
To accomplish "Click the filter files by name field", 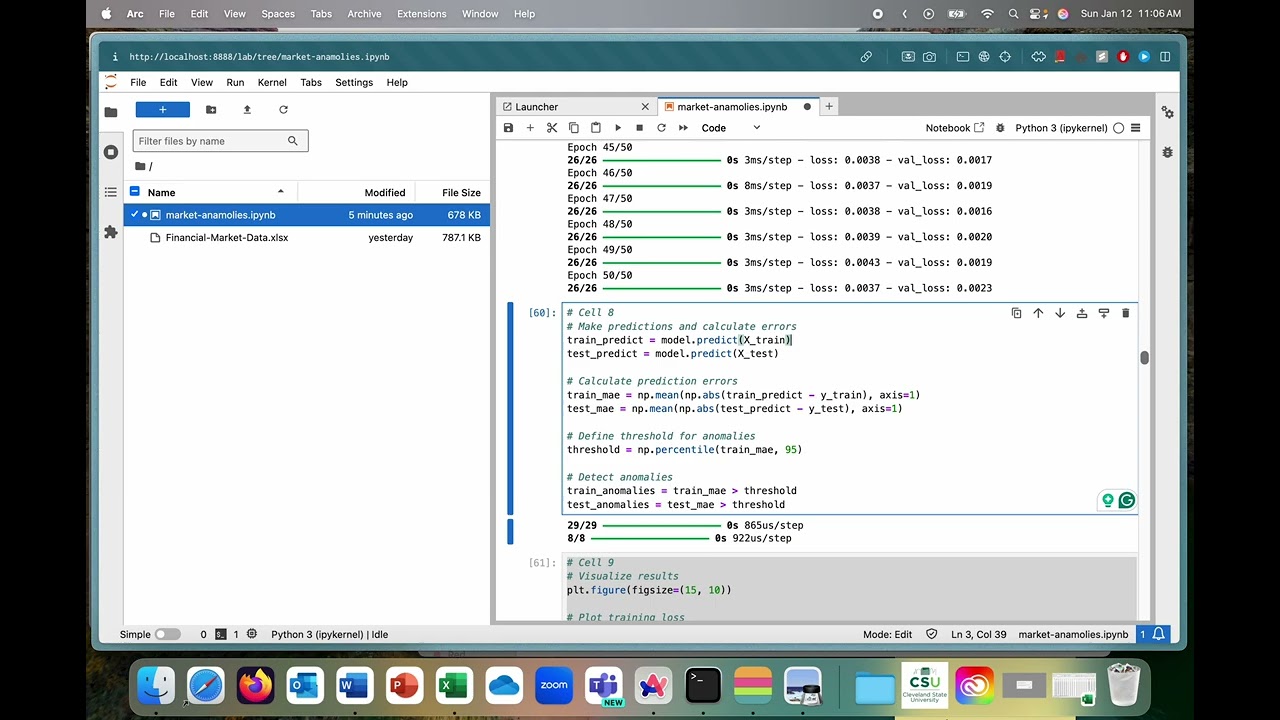I will coord(220,141).
